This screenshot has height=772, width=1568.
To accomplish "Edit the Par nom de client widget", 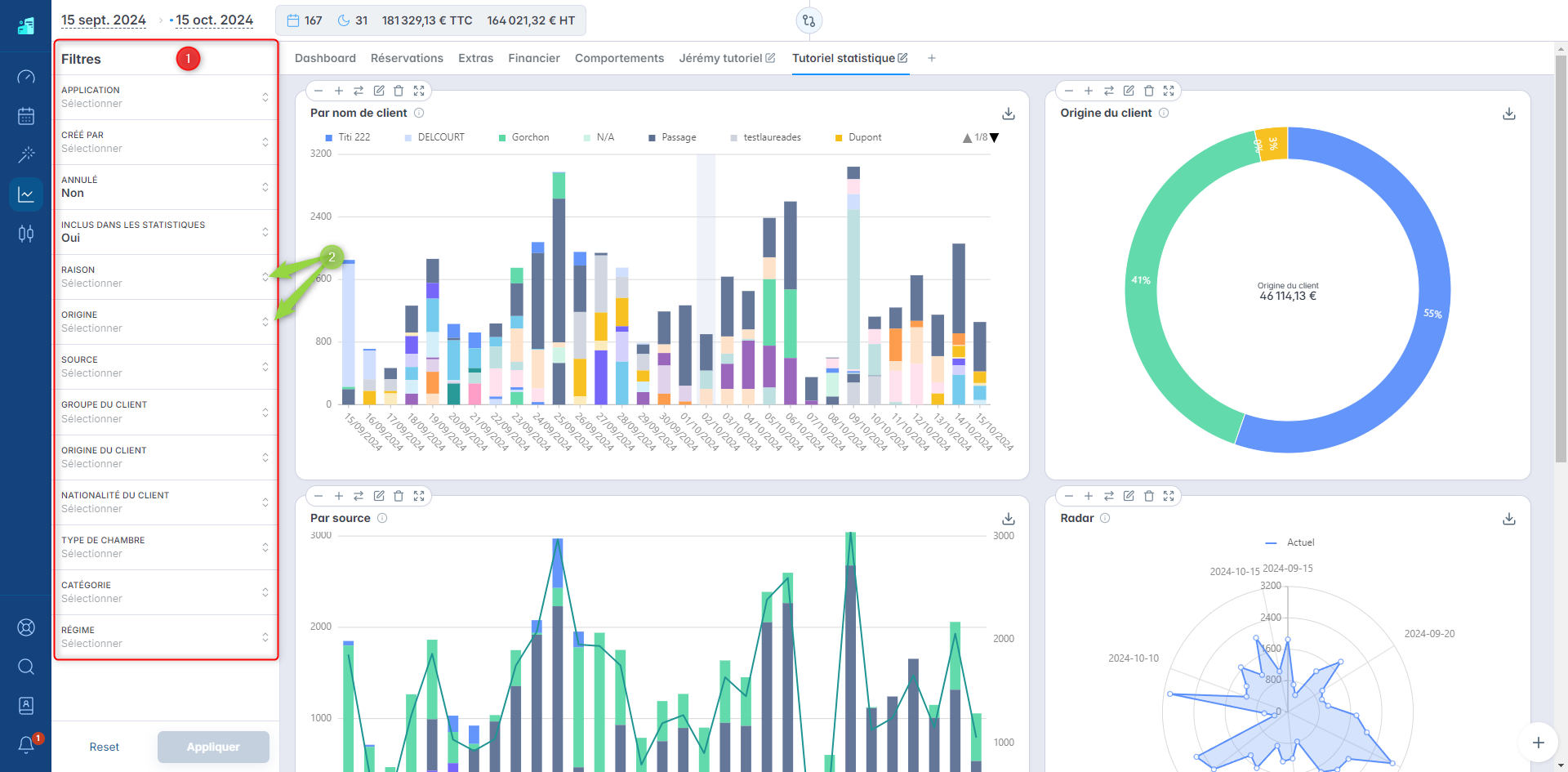I will 379,91.
